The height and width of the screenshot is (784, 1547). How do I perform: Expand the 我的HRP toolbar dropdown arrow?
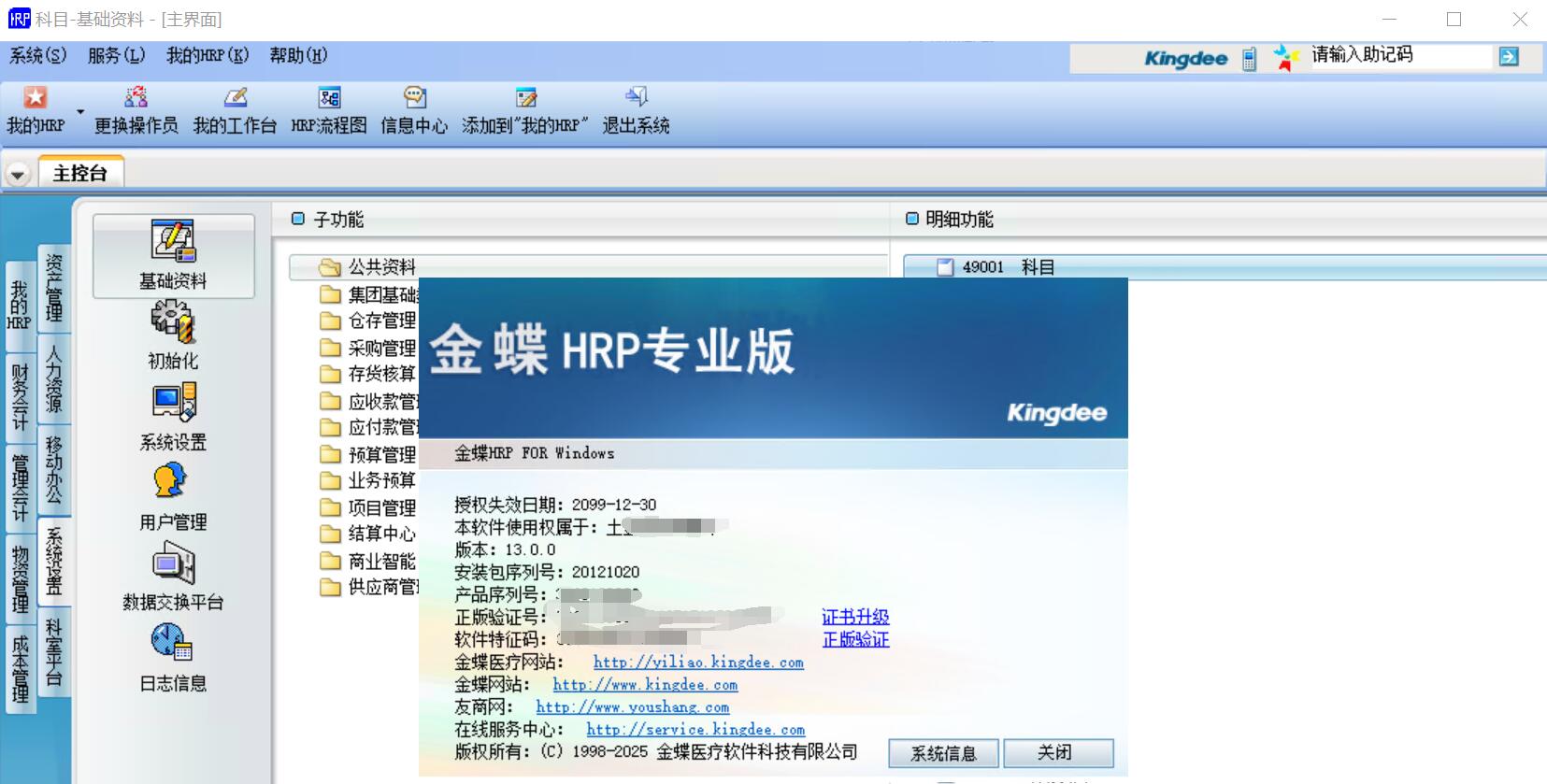pos(80,112)
